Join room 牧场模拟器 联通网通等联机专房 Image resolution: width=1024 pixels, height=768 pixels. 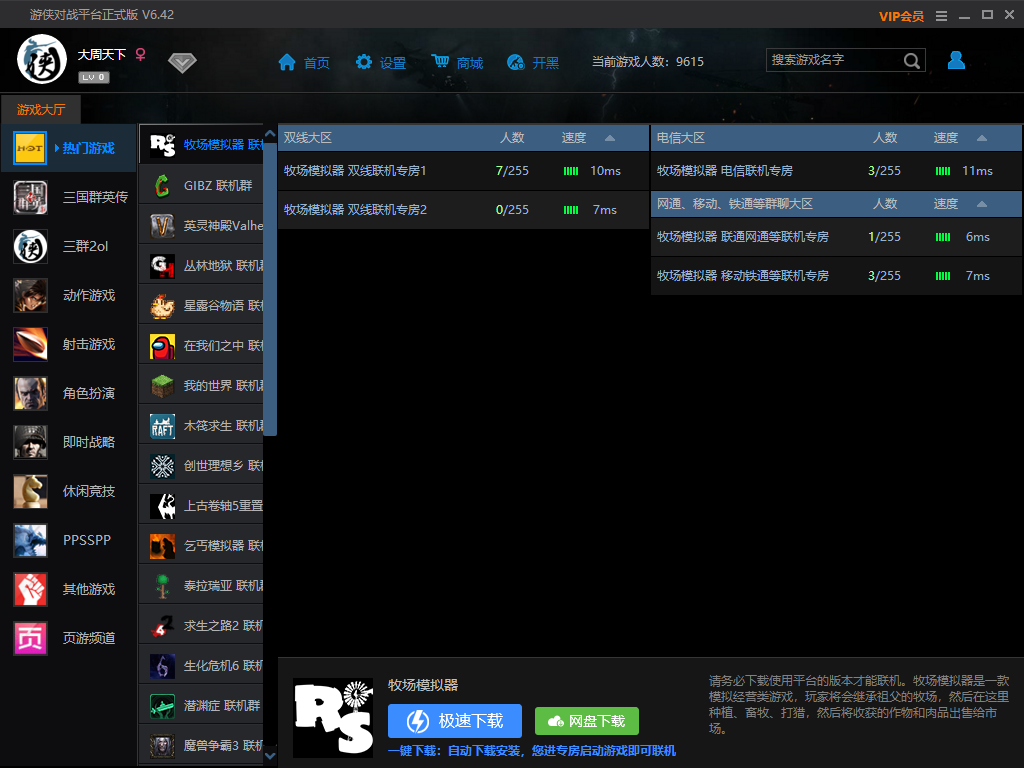click(x=837, y=237)
